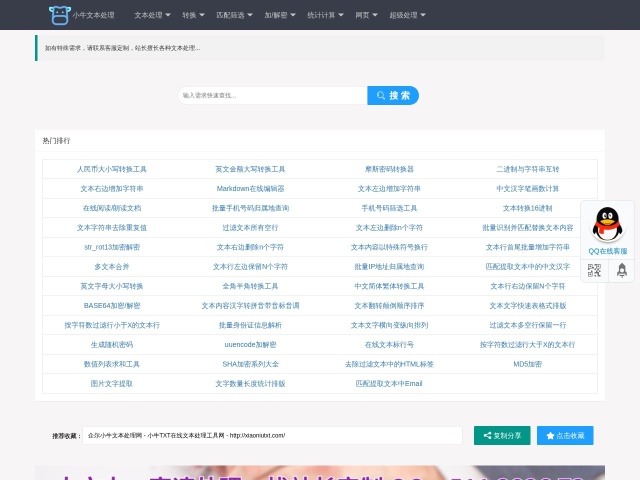Viewport: 640px width, 480px height.
Task: Open 中文简体繁体转换工具
Action: pos(389,286)
